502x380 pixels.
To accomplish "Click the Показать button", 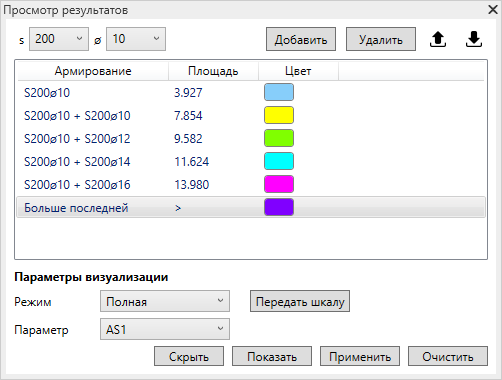I will tap(272, 356).
